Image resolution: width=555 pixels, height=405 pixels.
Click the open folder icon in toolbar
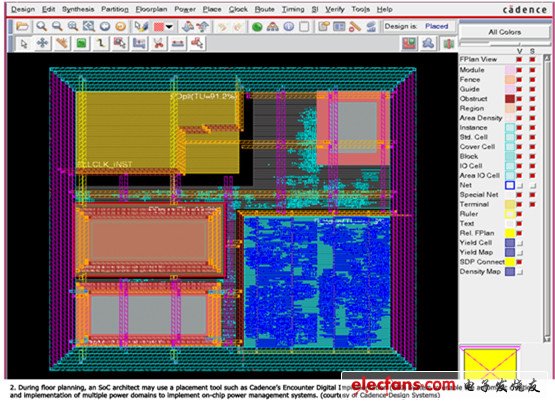[x=22, y=26]
